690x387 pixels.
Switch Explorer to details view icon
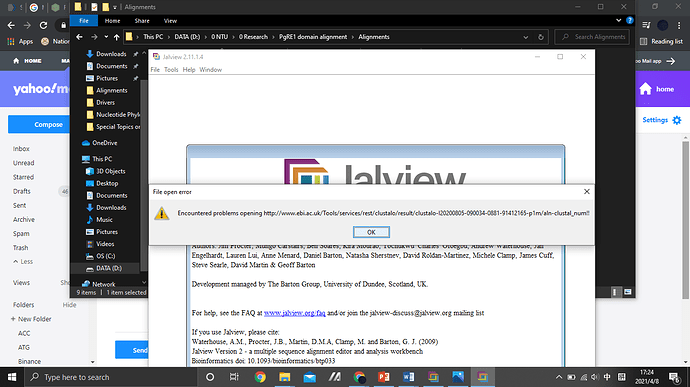(x=615, y=292)
